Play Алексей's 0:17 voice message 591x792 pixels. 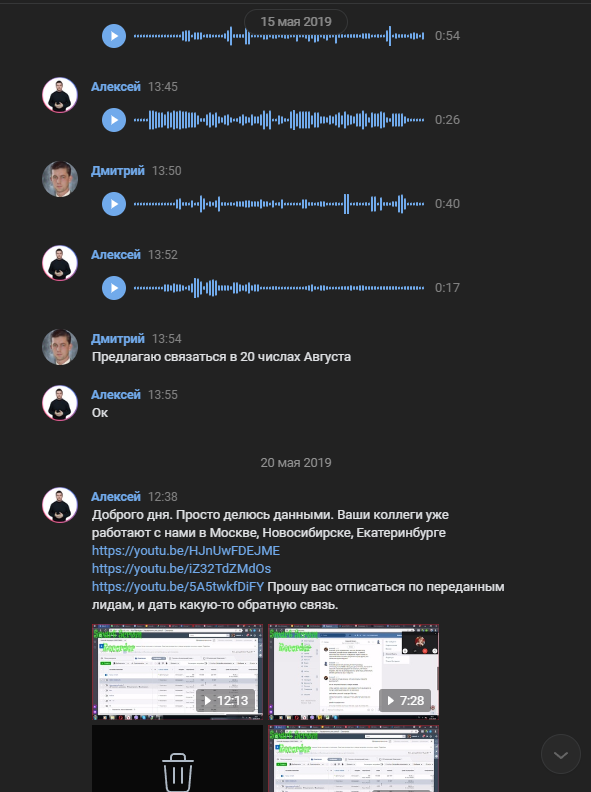tap(114, 287)
